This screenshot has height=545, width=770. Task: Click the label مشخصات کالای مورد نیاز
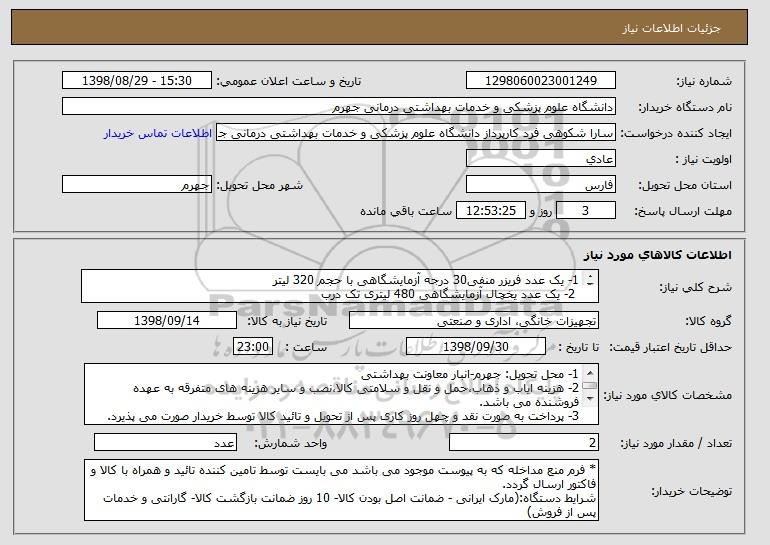(x=668, y=395)
